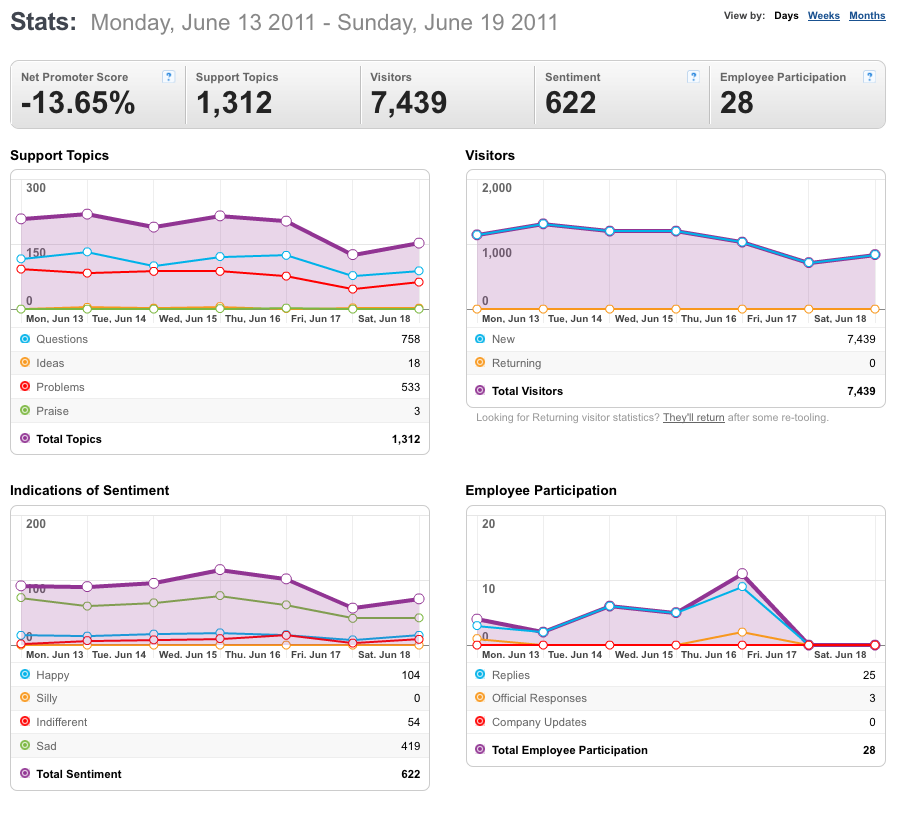Click the purple Total Visitors legend marker
The height and width of the screenshot is (821, 920).
(480, 390)
